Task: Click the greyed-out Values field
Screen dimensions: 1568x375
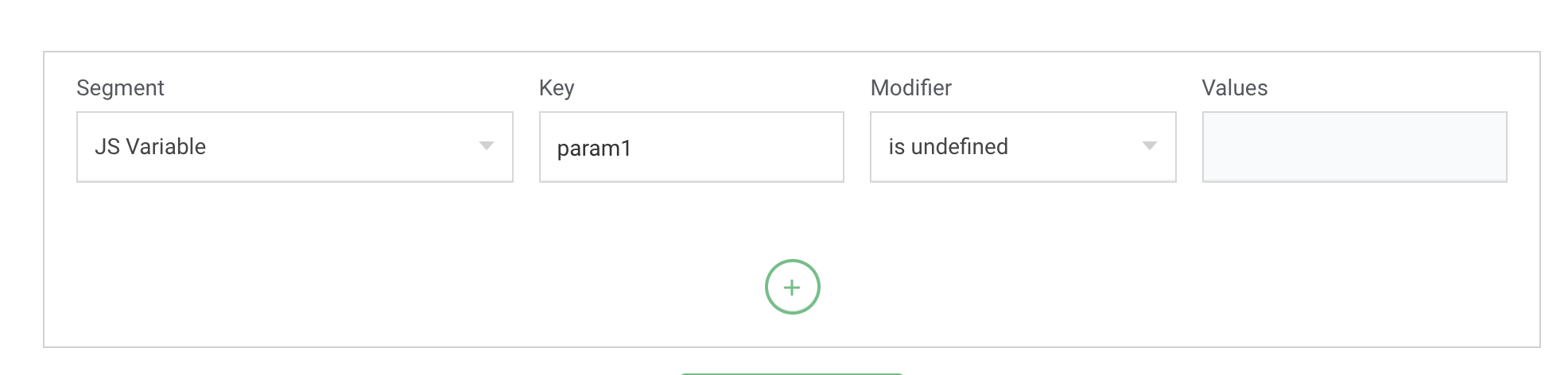Action: (1354, 147)
